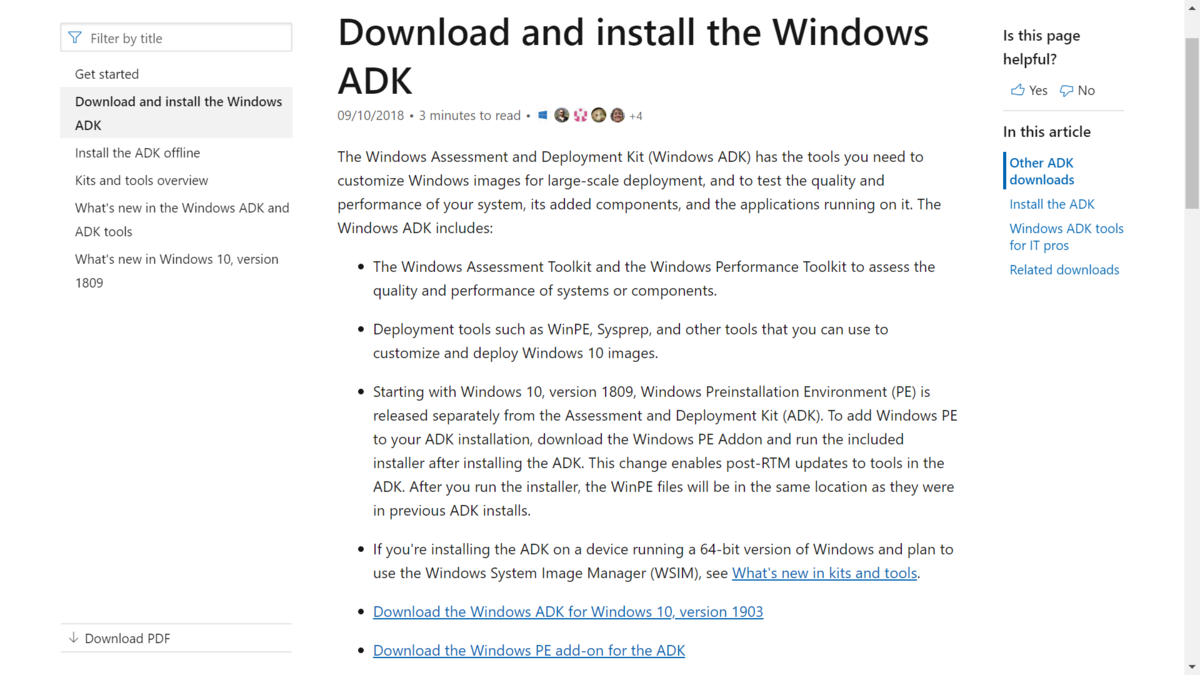This screenshot has width=1200, height=675.
Task: Click the 'Is this page helpful?' heading
Action: point(1041,47)
